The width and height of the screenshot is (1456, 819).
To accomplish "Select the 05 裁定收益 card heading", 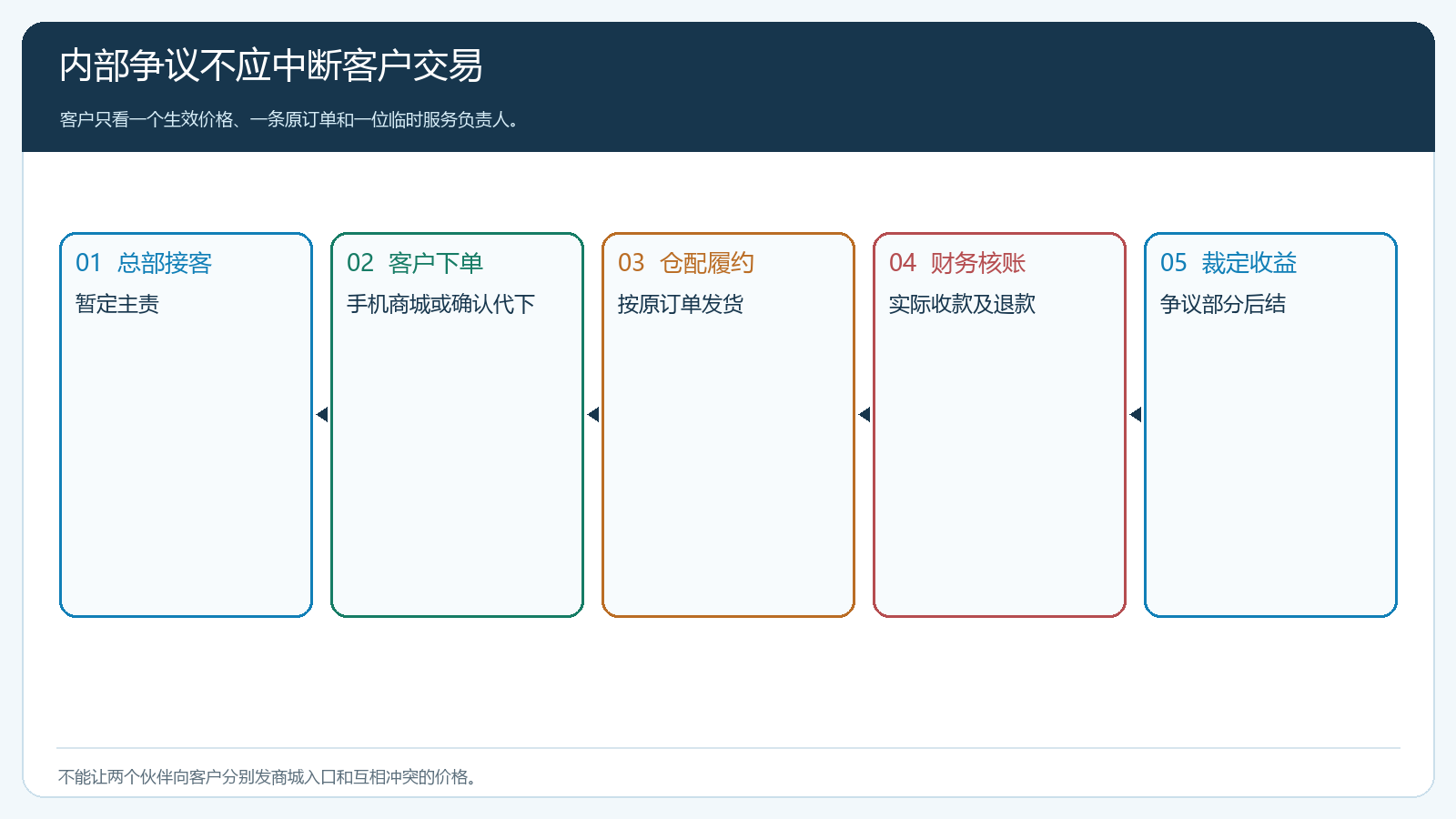I will point(1228,263).
